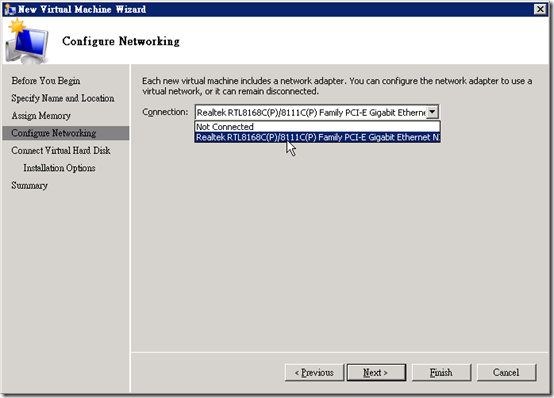The height and width of the screenshot is (398, 554).
Task: Click the network adapter description text
Action: point(337,86)
